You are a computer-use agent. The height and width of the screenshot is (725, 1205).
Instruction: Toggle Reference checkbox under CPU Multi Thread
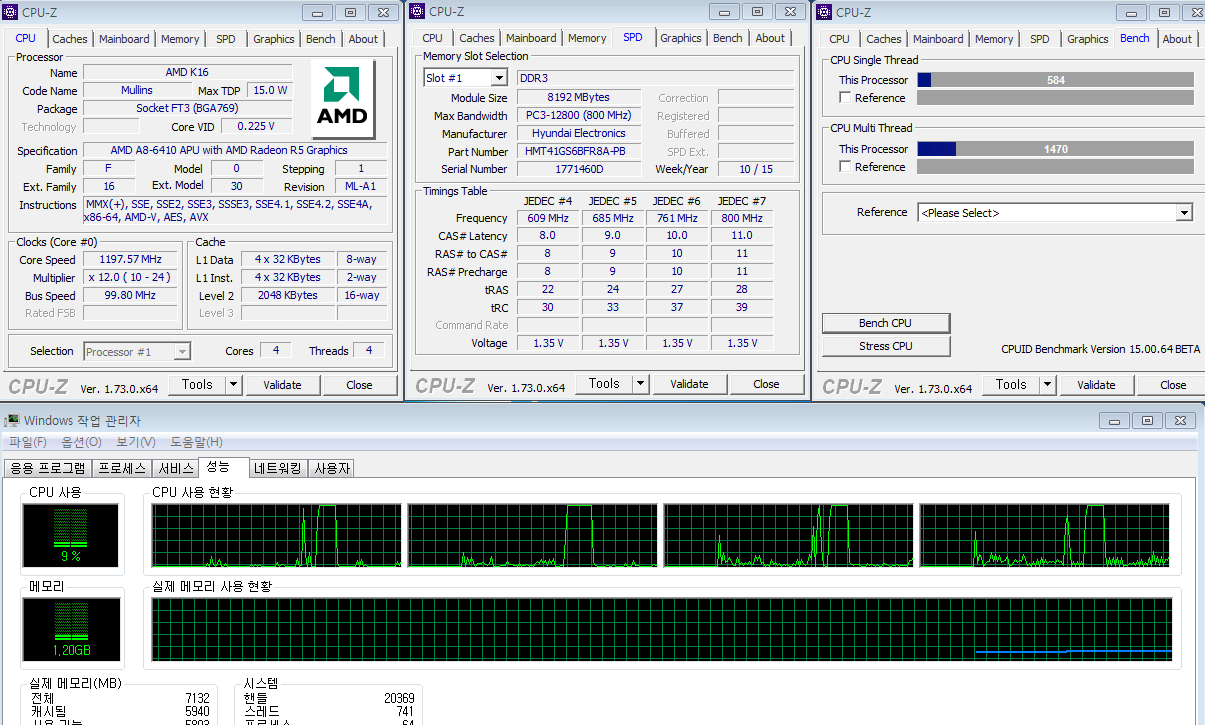845,167
